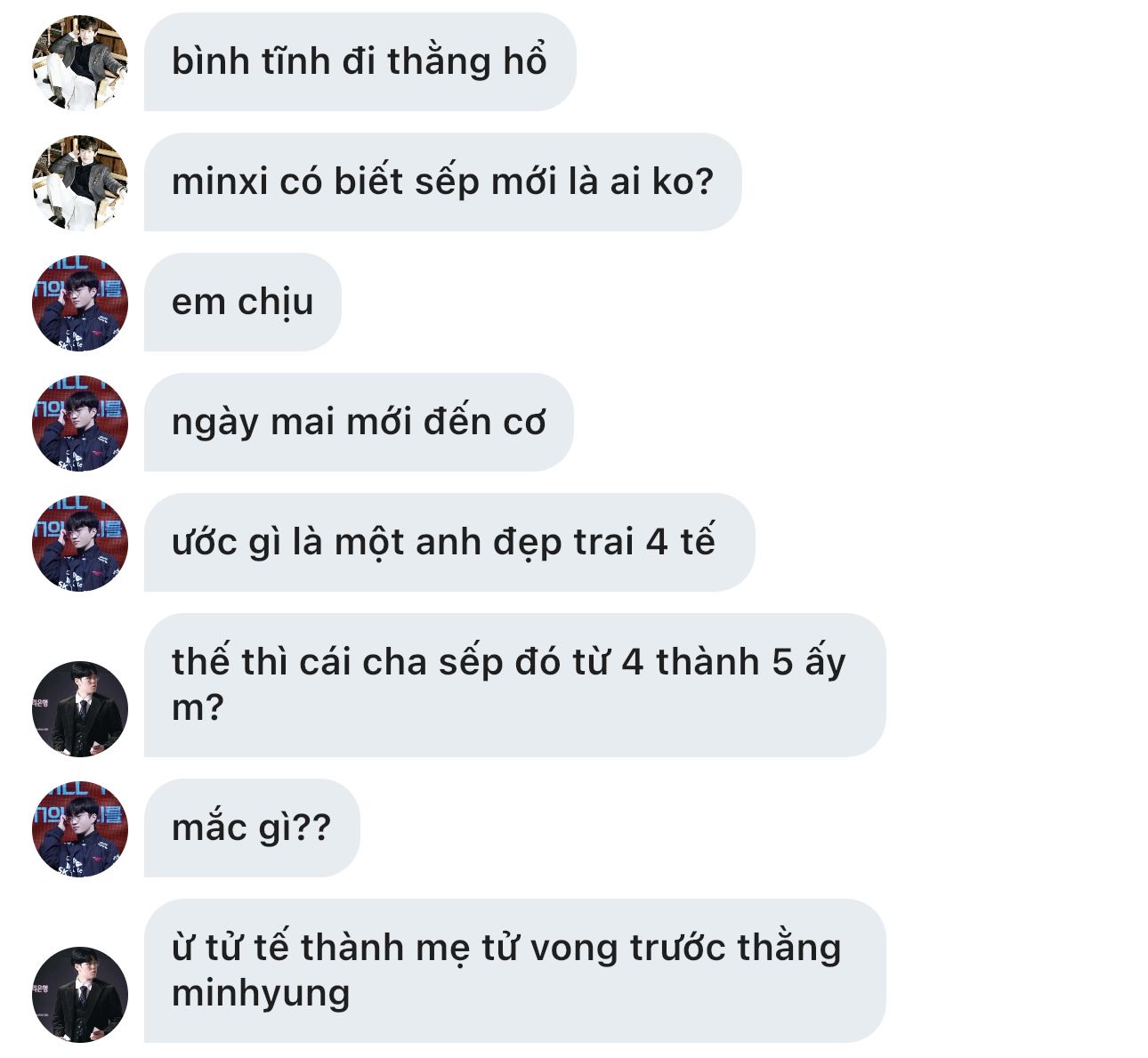Open avatar beside "bình tĩnh đi thằng hổ"

(80, 62)
